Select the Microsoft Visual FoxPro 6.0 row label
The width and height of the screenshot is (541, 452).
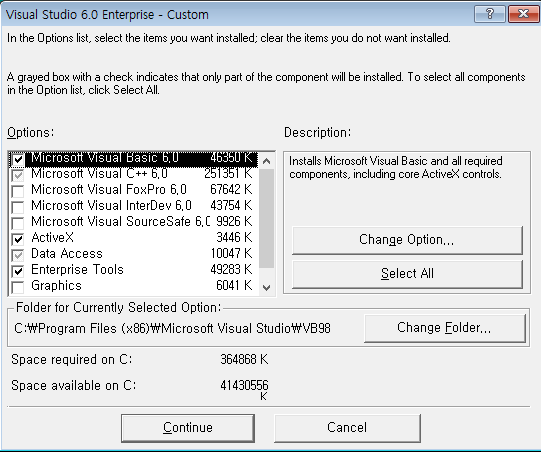[x=109, y=189]
